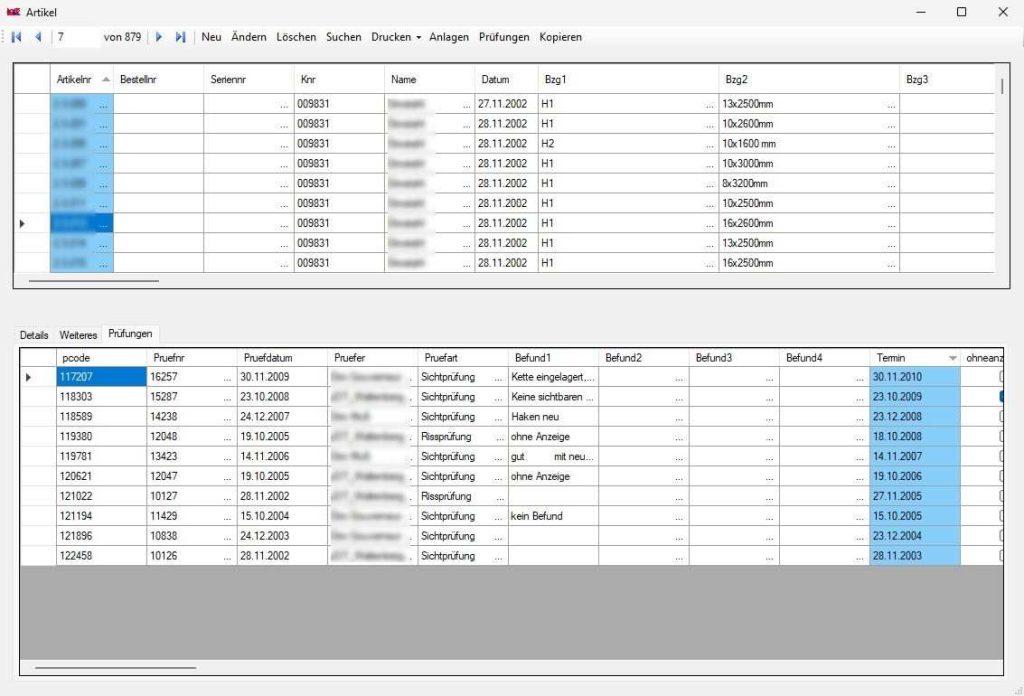Sort by the Pruefer column header
The width and height of the screenshot is (1024, 696).
(372, 358)
